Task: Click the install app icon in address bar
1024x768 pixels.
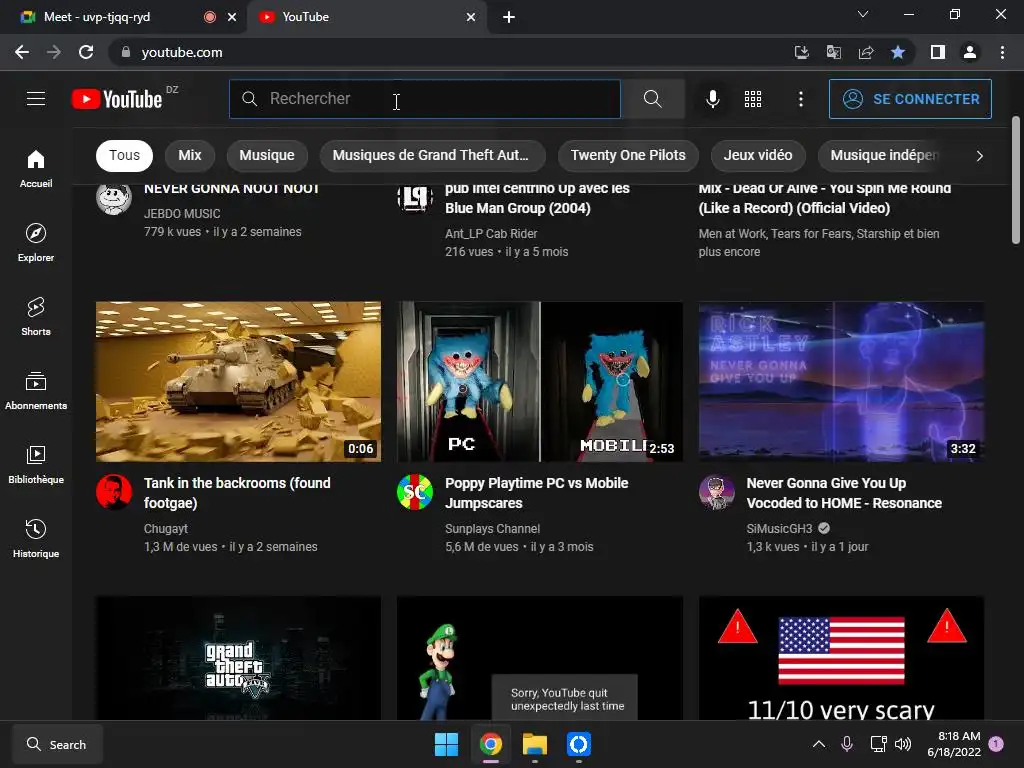Action: point(801,52)
